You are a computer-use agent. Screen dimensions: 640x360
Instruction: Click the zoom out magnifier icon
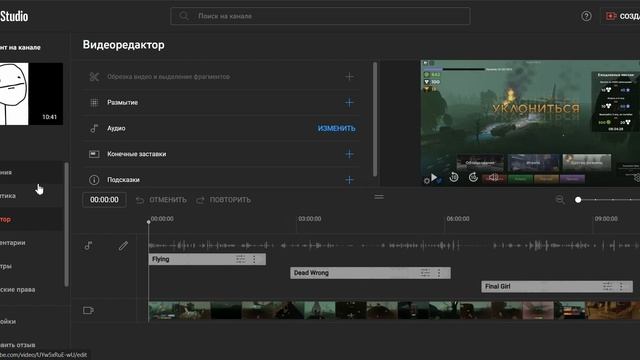tap(560, 200)
